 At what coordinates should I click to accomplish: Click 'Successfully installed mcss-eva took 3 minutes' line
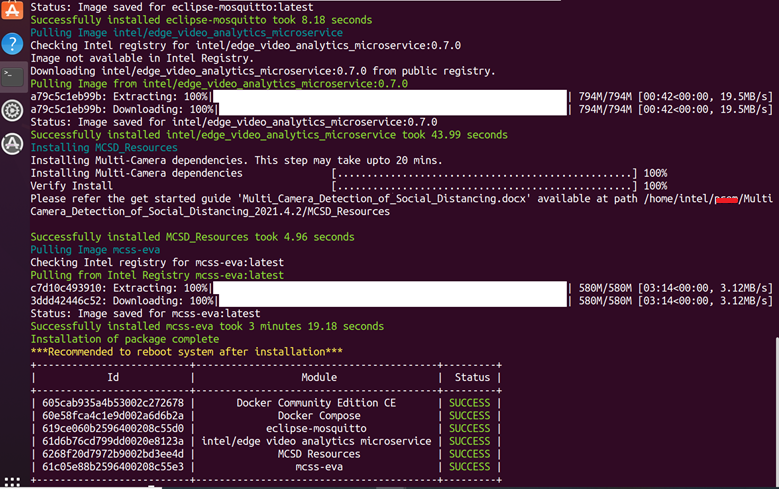pyautogui.click(x=207, y=326)
